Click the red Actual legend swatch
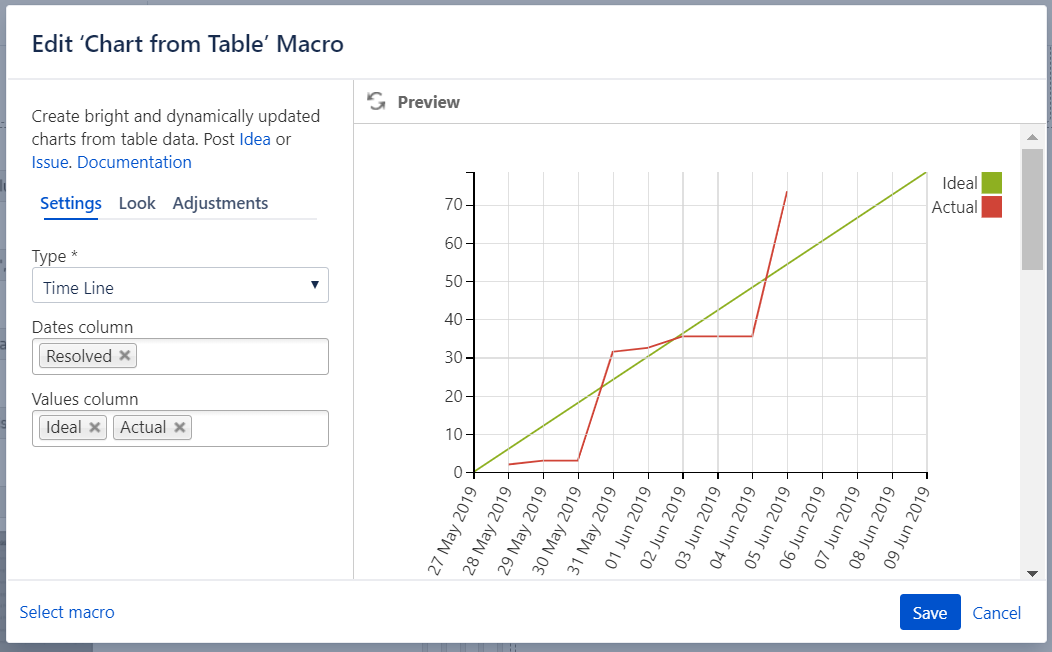Image resolution: width=1052 pixels, height=652 pixels. tap(991, 207)
